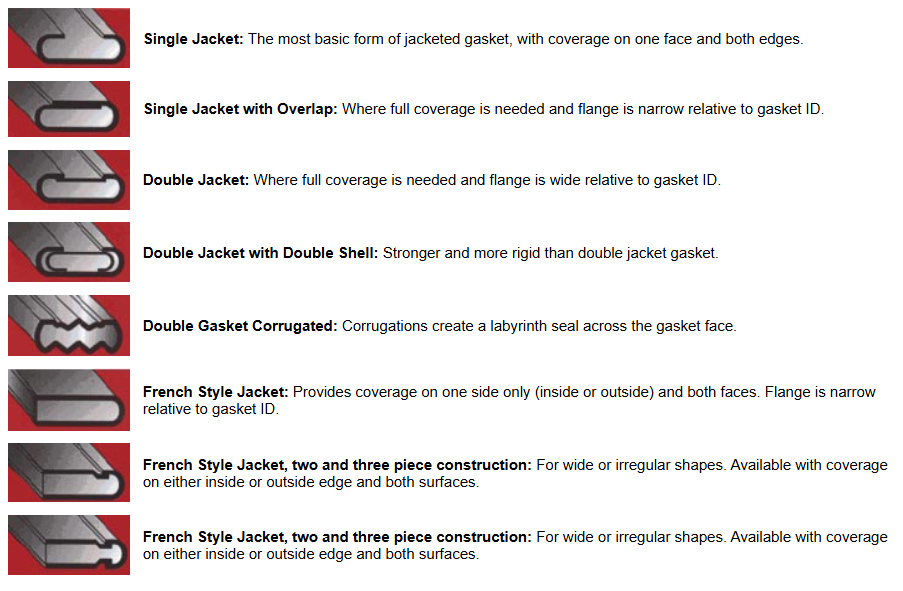Open the Double Jacket gasket thumbnail
903x591 pixels.
[x=68, y=180]
